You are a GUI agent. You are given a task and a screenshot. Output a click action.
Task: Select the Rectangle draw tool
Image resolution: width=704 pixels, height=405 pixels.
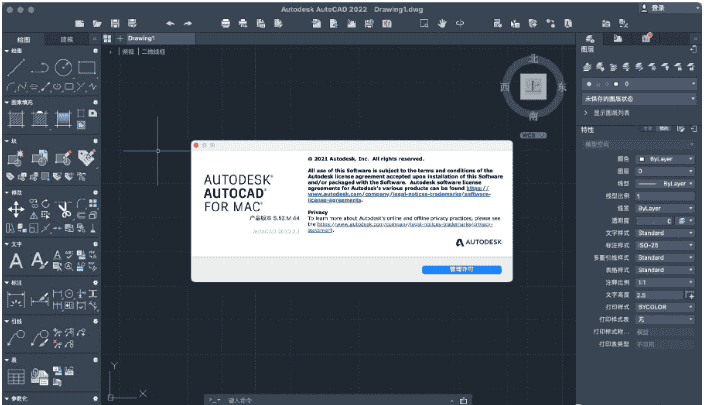point(87,68)
